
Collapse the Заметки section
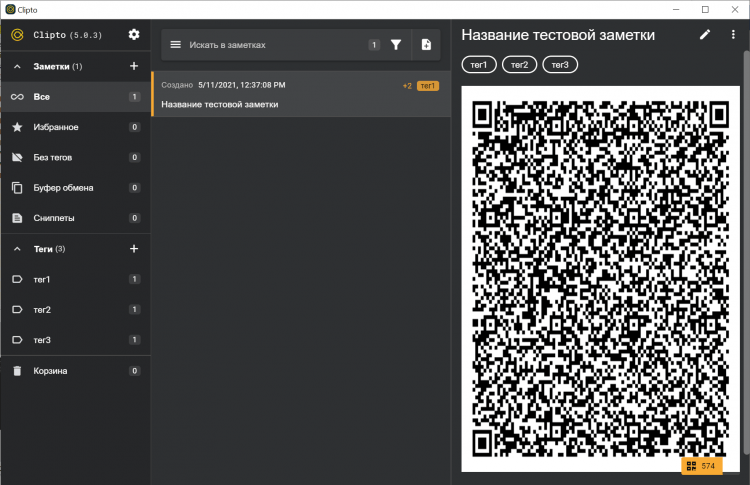tap(17, 67)
